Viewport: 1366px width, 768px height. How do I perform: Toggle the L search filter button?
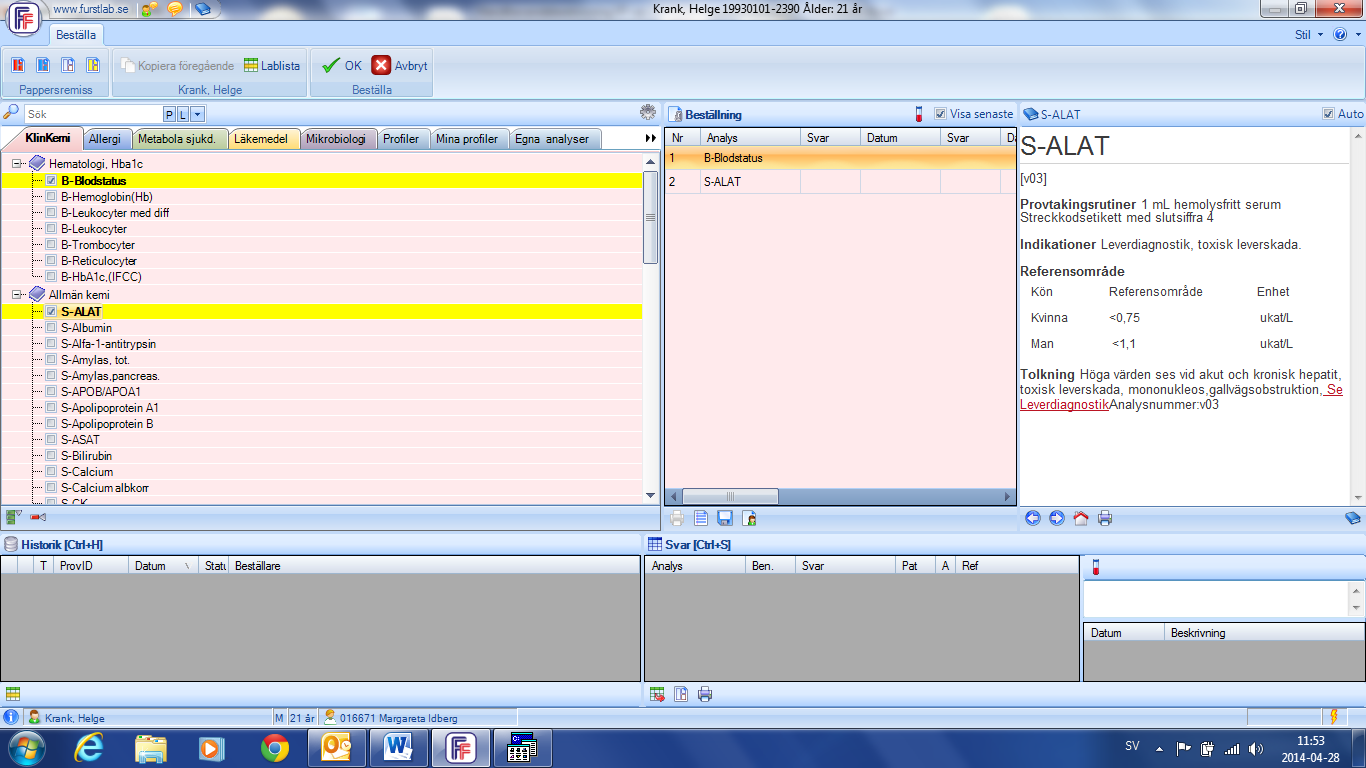[183, 115]
